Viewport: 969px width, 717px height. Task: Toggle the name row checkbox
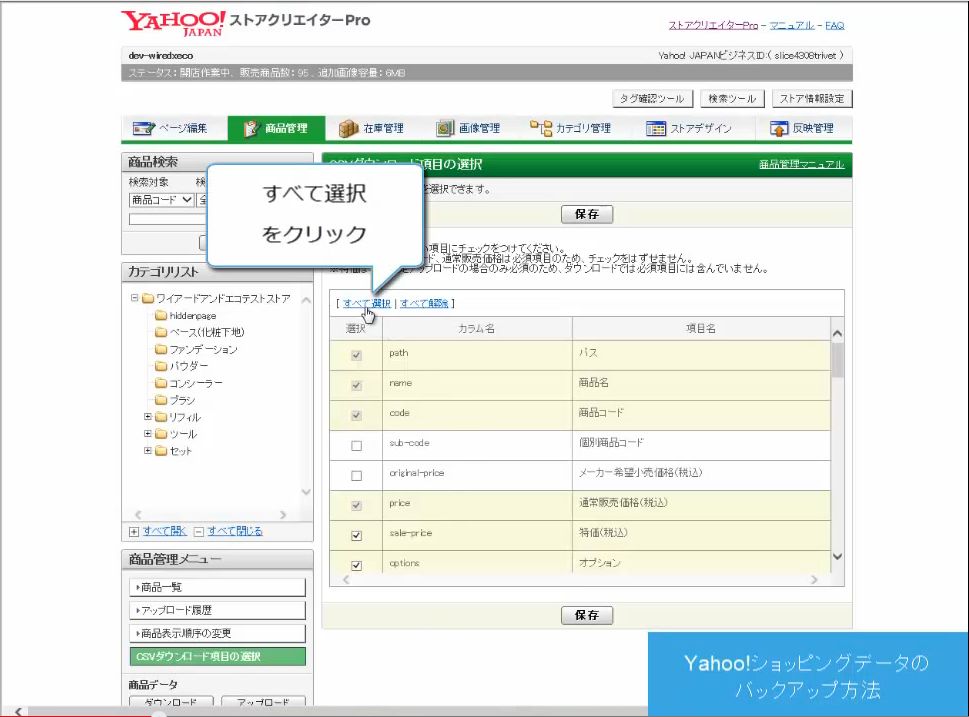357,386
